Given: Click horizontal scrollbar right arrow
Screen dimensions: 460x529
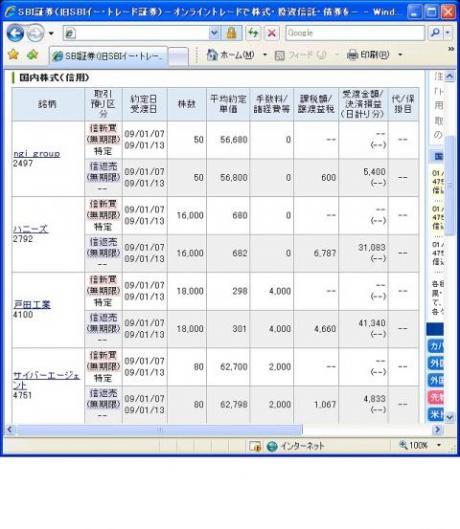Looking at the screenshot, I should (x=437, y=429).
